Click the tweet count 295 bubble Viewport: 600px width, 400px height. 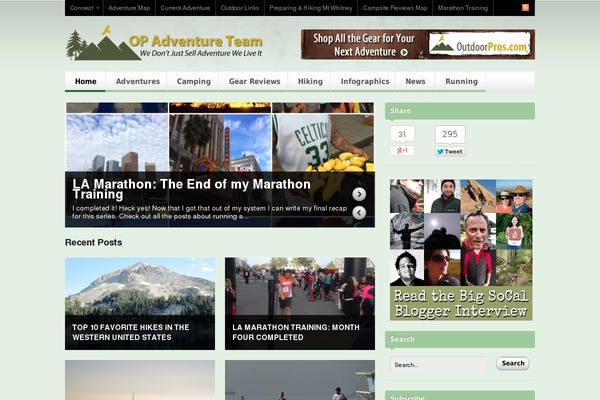point(450,134)
